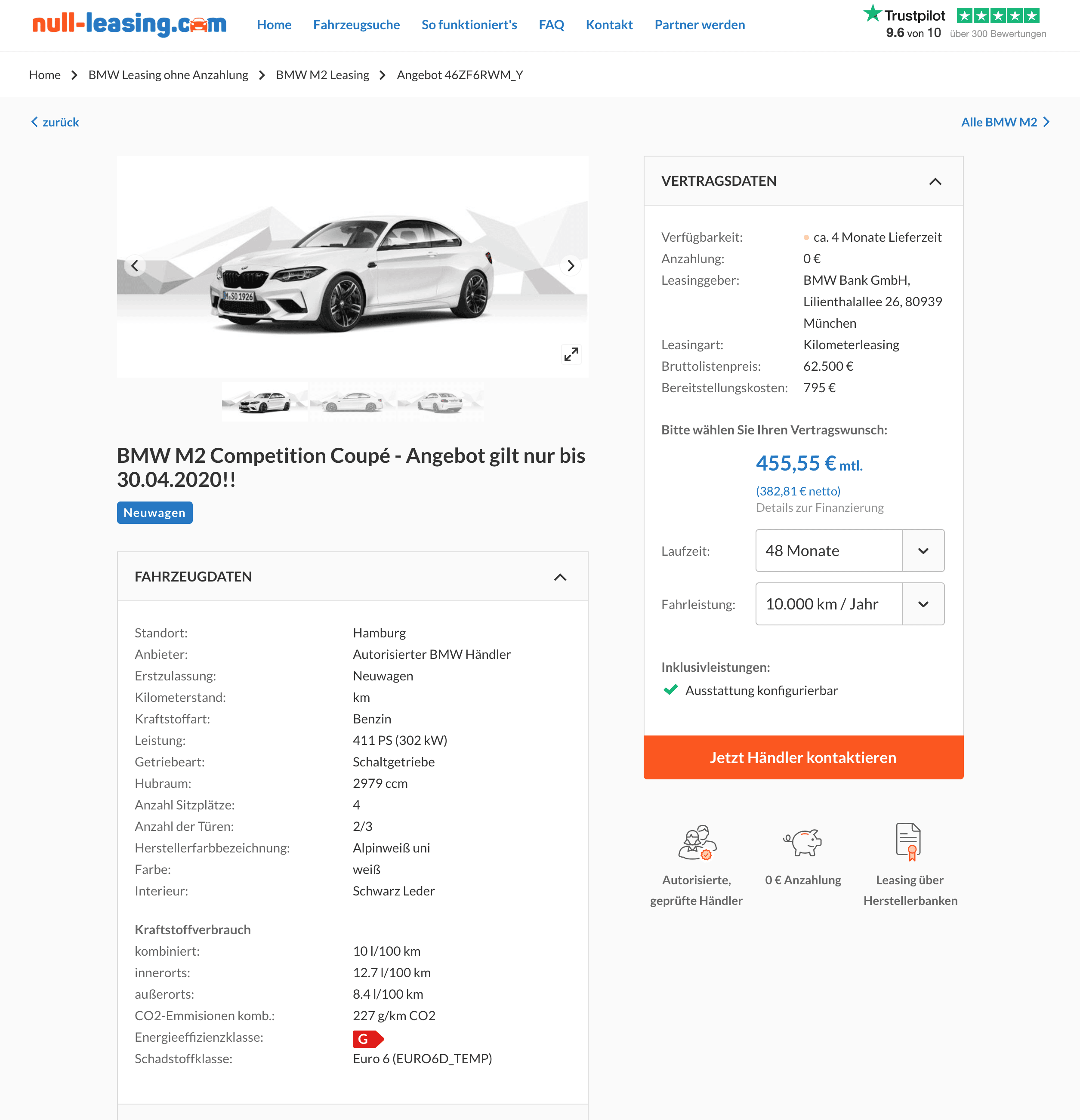Open the Trustpilot rating badge
Image resolution: width=1080 pixels, height=1120 pixels.
[x=955, y=23]
